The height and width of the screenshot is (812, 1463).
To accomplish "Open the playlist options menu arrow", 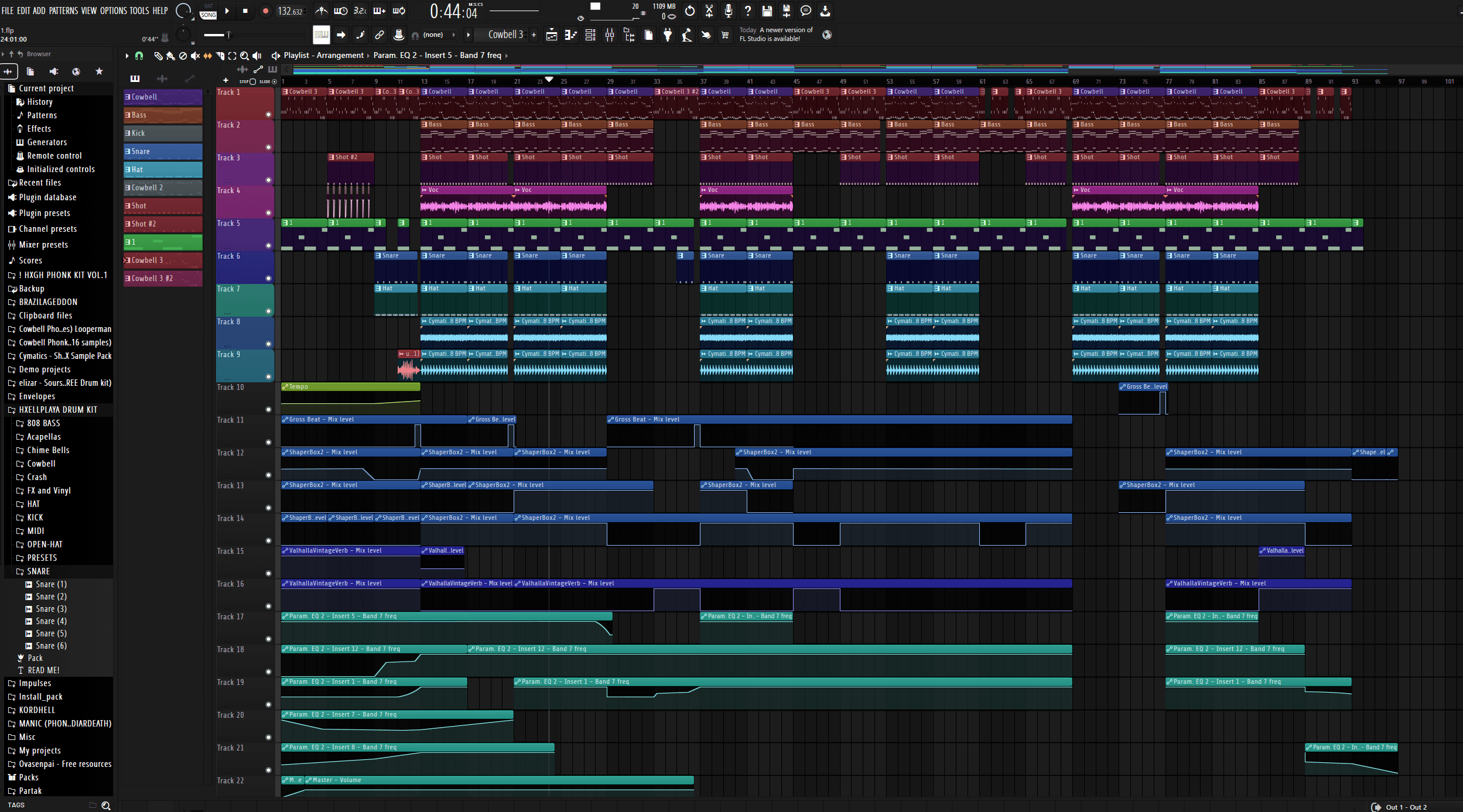I will (127, 56).
